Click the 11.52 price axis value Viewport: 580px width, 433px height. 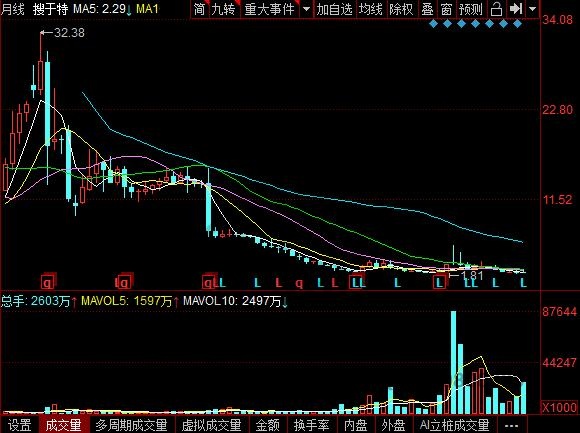557,200
